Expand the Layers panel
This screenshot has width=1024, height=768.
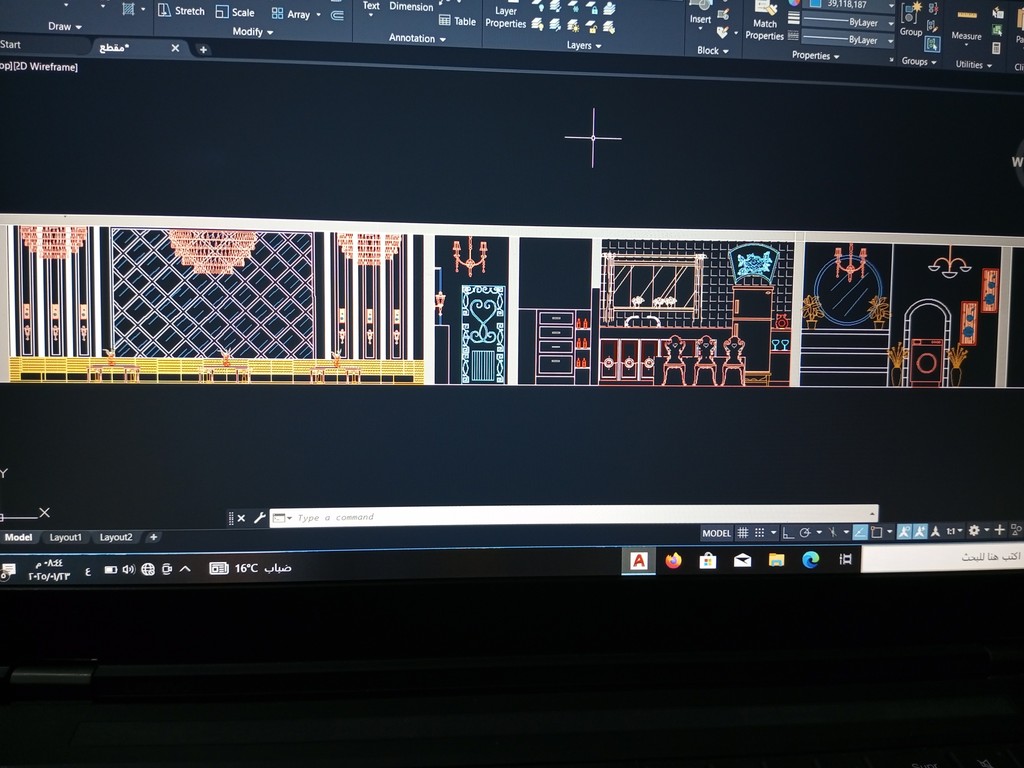(x=584, y=45)
